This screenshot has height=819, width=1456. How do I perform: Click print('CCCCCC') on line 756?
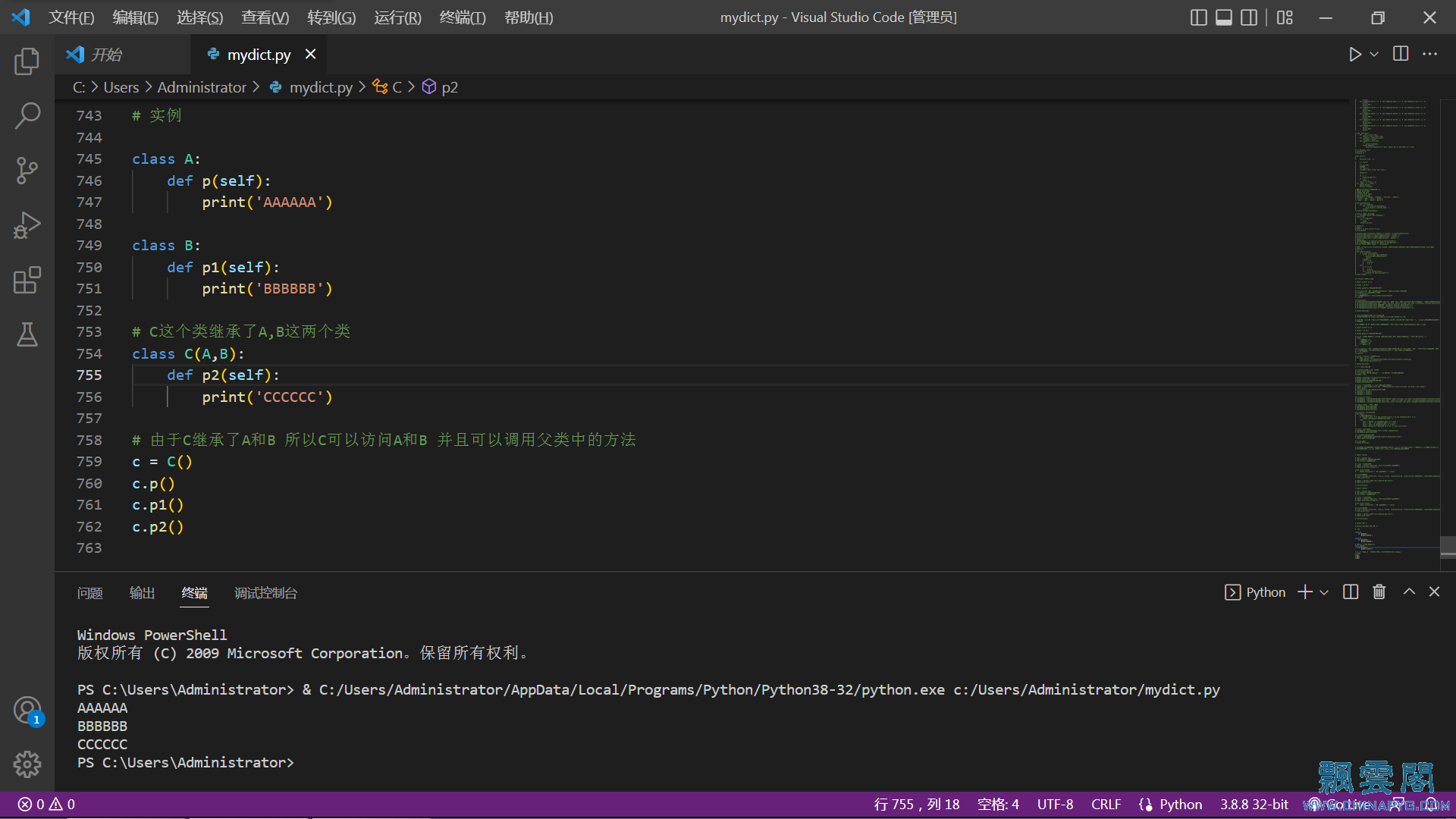267,397
